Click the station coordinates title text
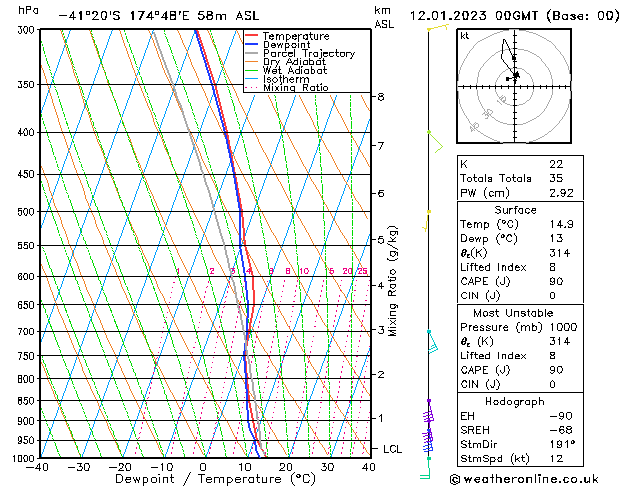 pos(159,16)
